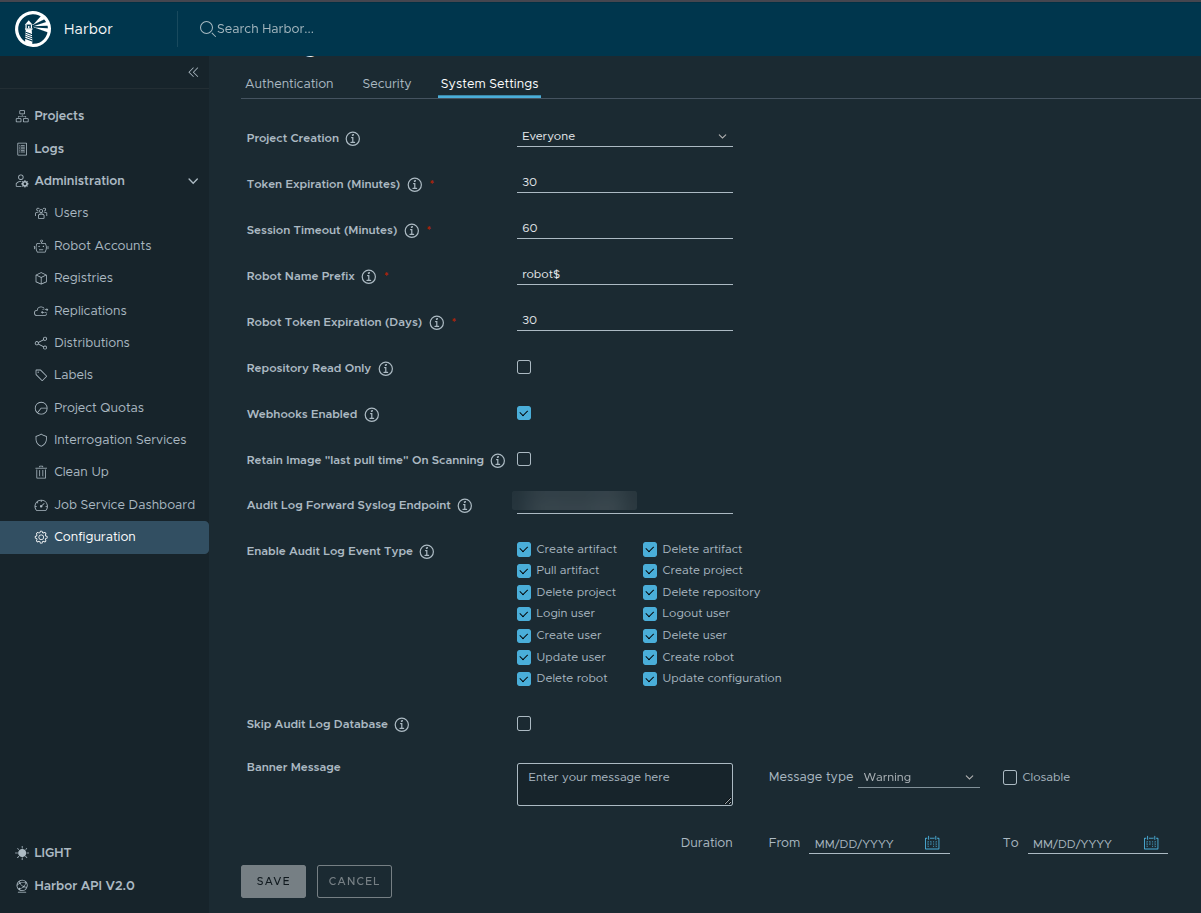1201x913 pixels.
Task: Click info icon next to Enable Audit Log Event Type
Action: [x=426, y=552]
